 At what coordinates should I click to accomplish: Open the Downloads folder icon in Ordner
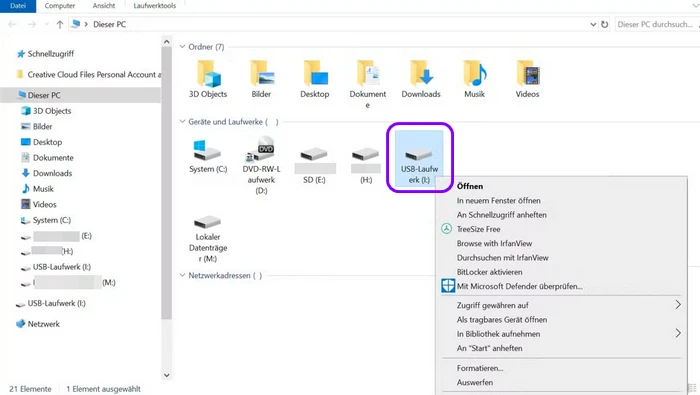coord(421,74)
